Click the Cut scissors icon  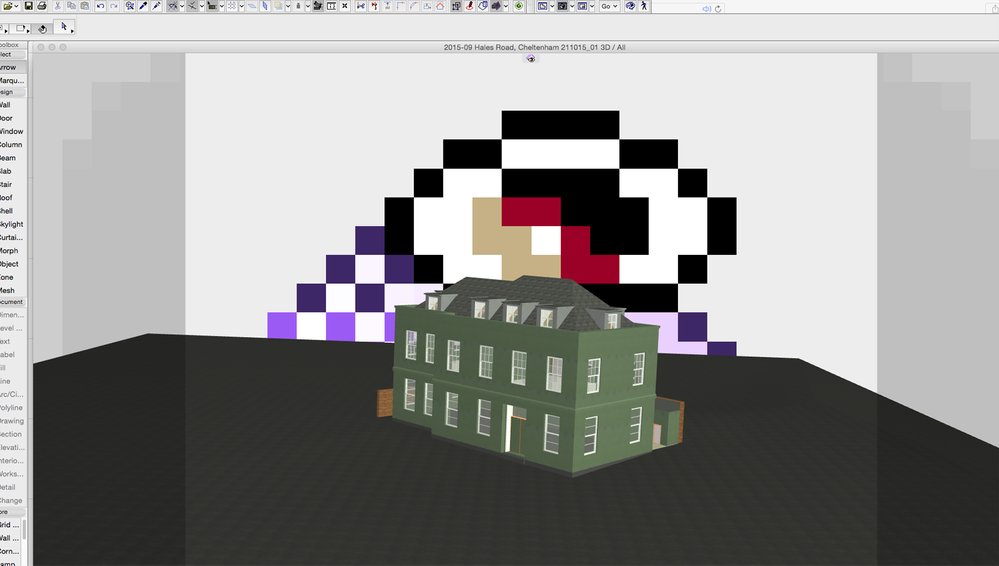pos(57,6)
